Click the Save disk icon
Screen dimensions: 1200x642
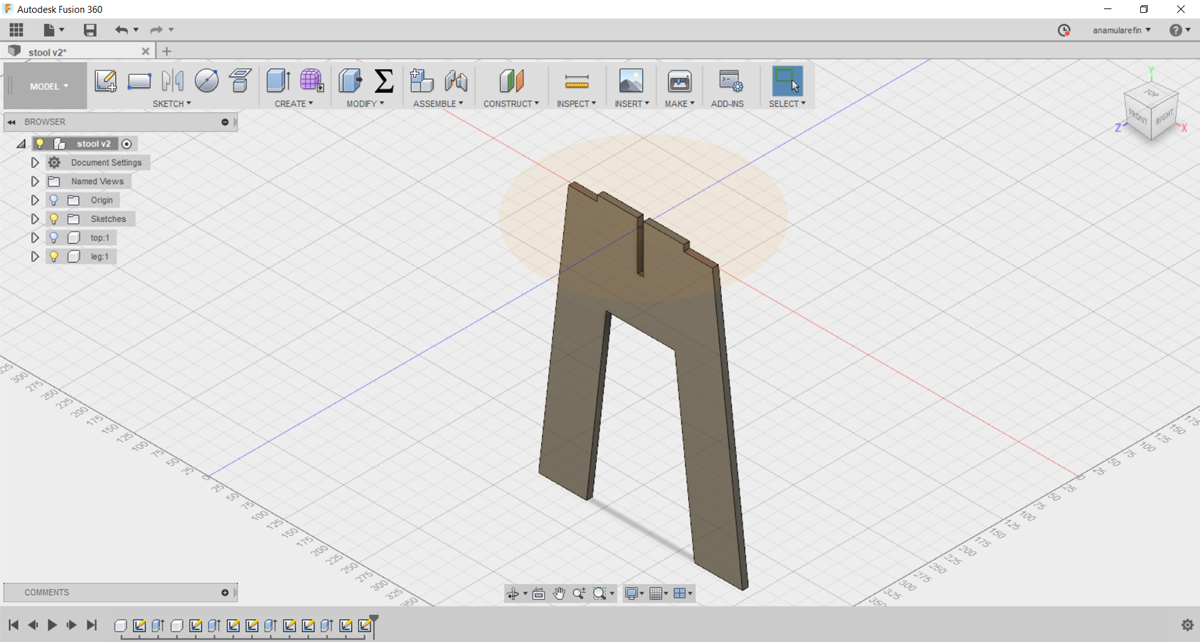click(x=90, y=30)
